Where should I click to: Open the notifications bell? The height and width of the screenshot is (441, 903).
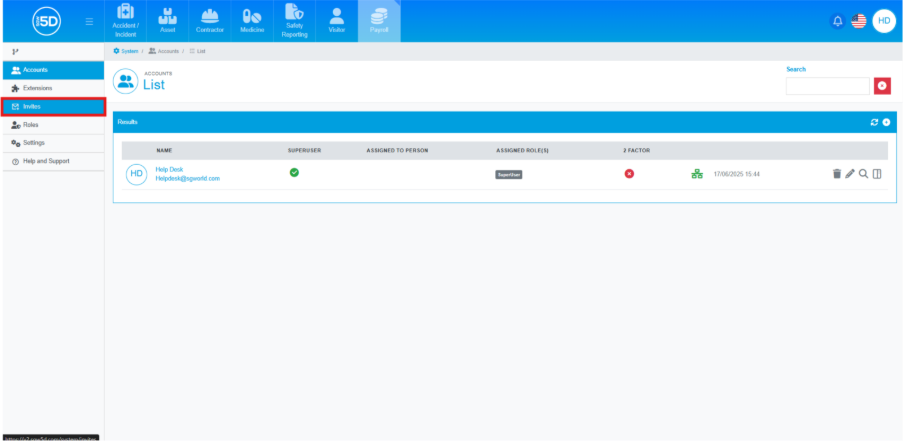pyautogui.click(x=838, y=21)
